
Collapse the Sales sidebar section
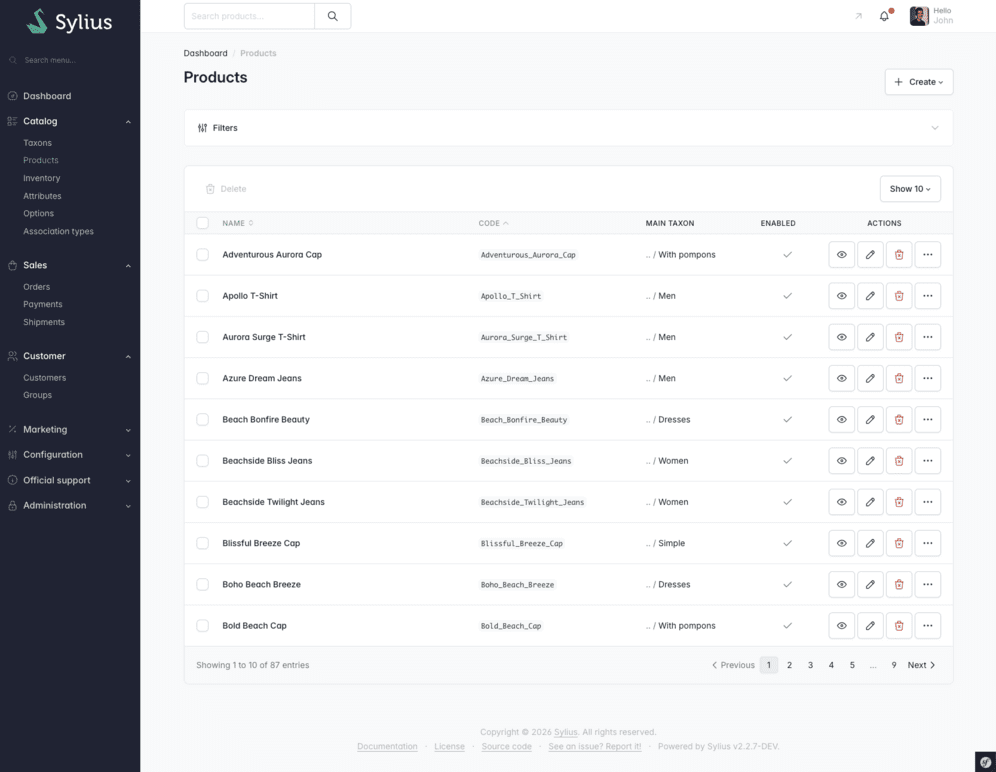pyautogui.click(x=70, y=266)
